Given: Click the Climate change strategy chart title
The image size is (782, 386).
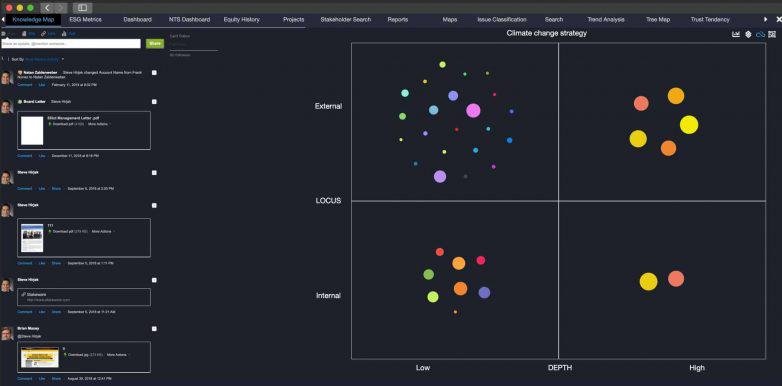Looking at the screenshot, I should (x=547, y=33).
